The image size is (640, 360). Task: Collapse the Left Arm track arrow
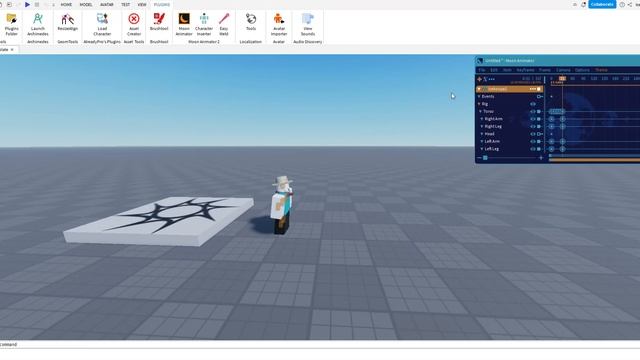pos(482,141)
